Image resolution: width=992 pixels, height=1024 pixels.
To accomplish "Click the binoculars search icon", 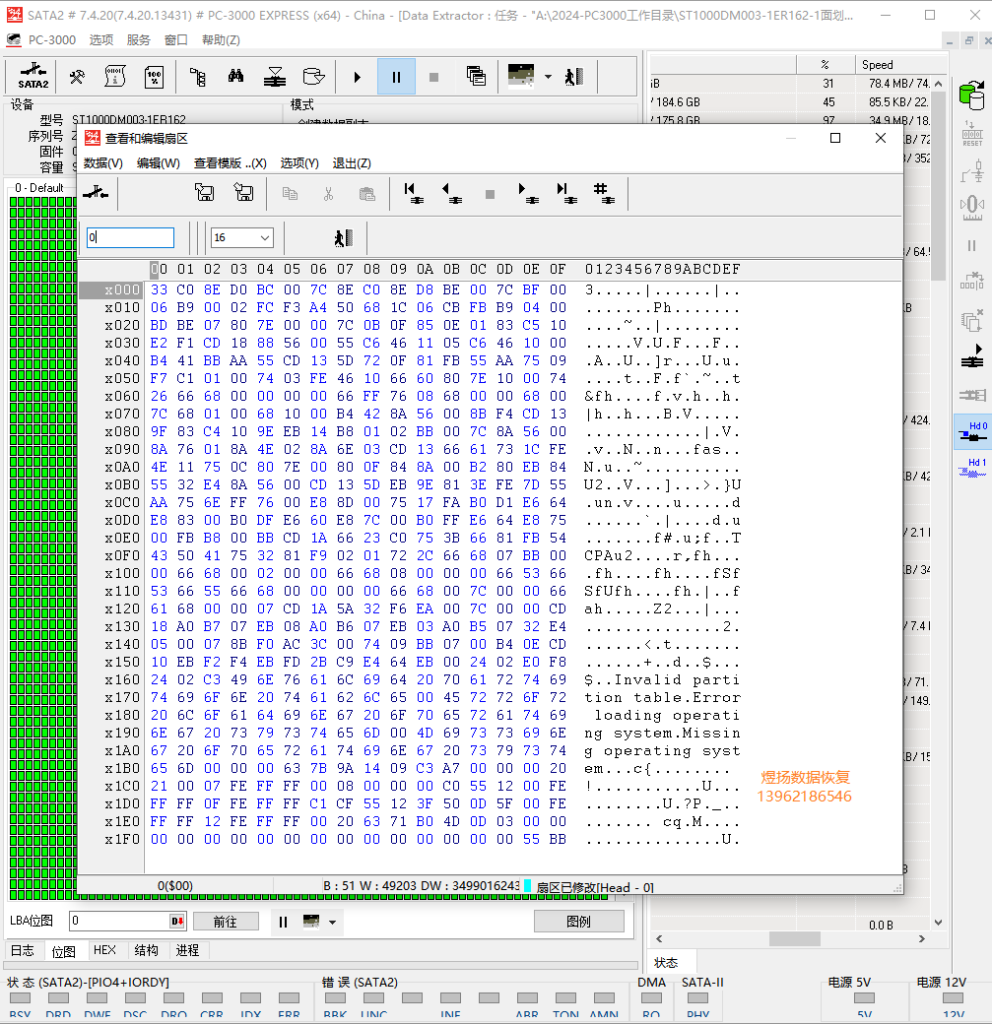I will (236, 77).
